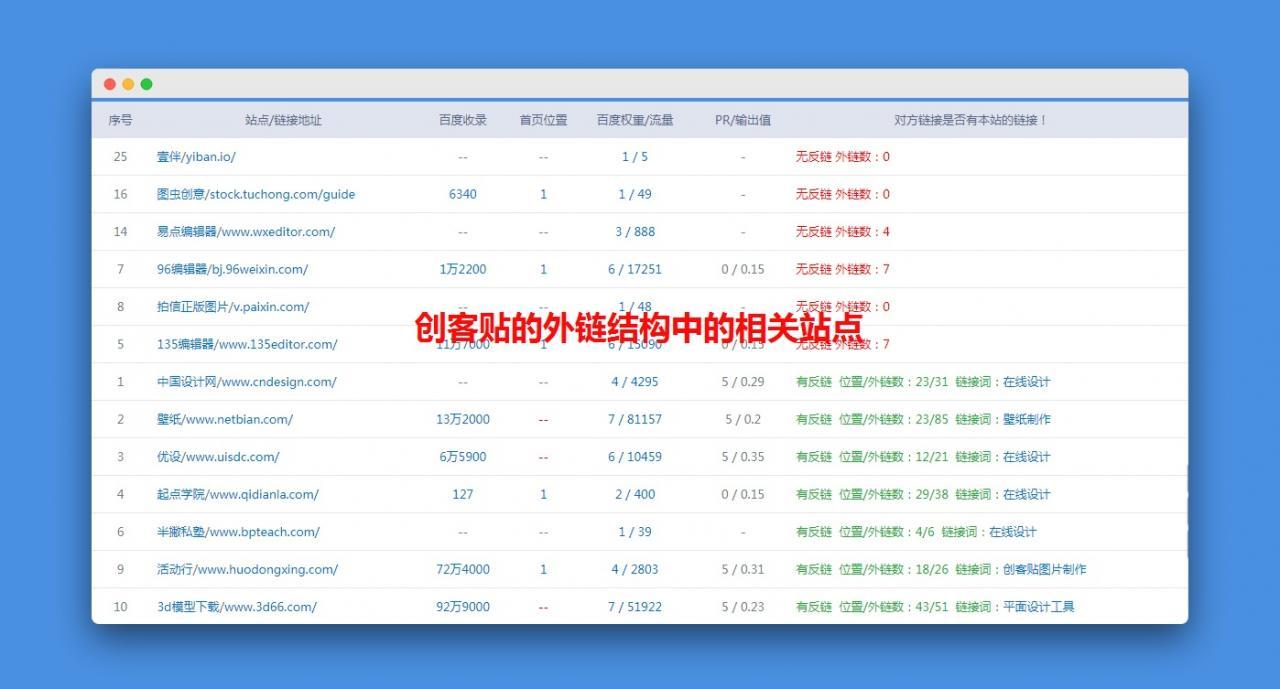The width and height of the screenshot is (1280, 689).
Task: Click weight/traffic value 4 / 4295
Action: point(635,382)
